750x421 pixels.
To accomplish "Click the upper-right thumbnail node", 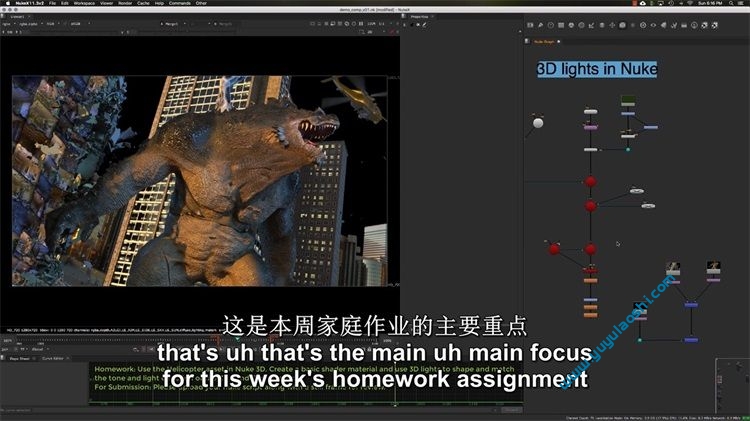I will 713,267.
